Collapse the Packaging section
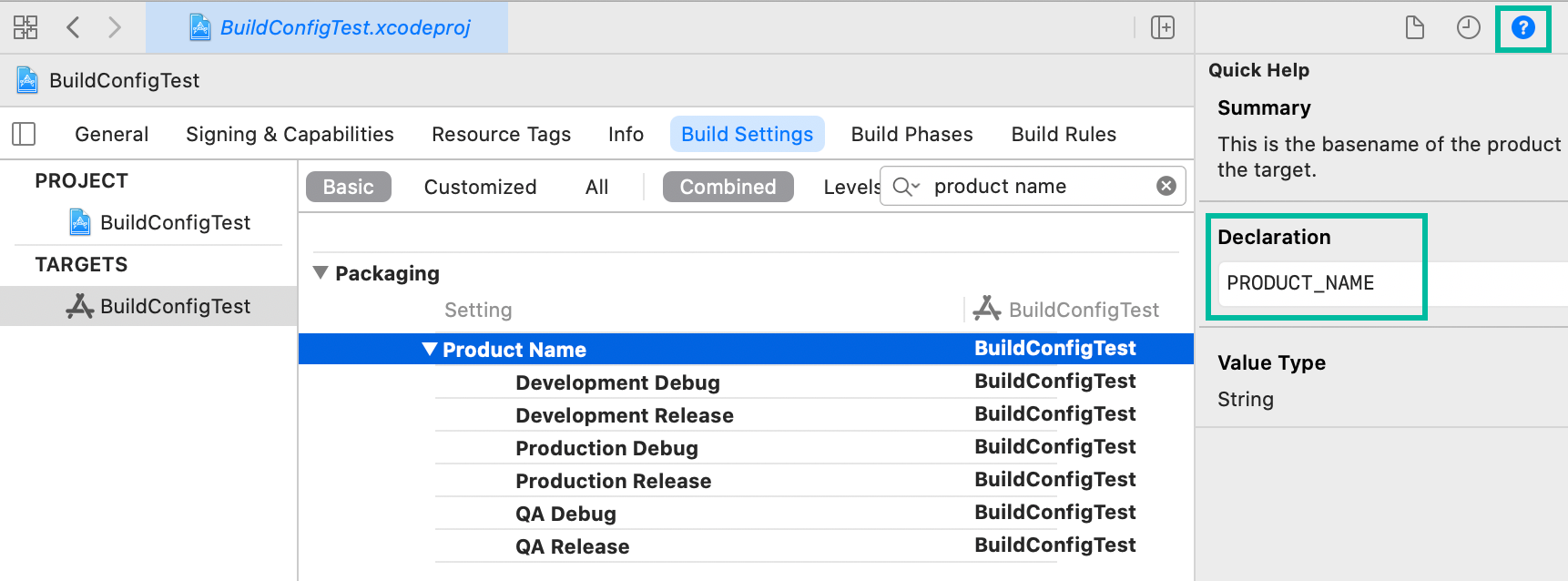The width and height of the screenshot is (1568, 581). (x=321, y=273)
